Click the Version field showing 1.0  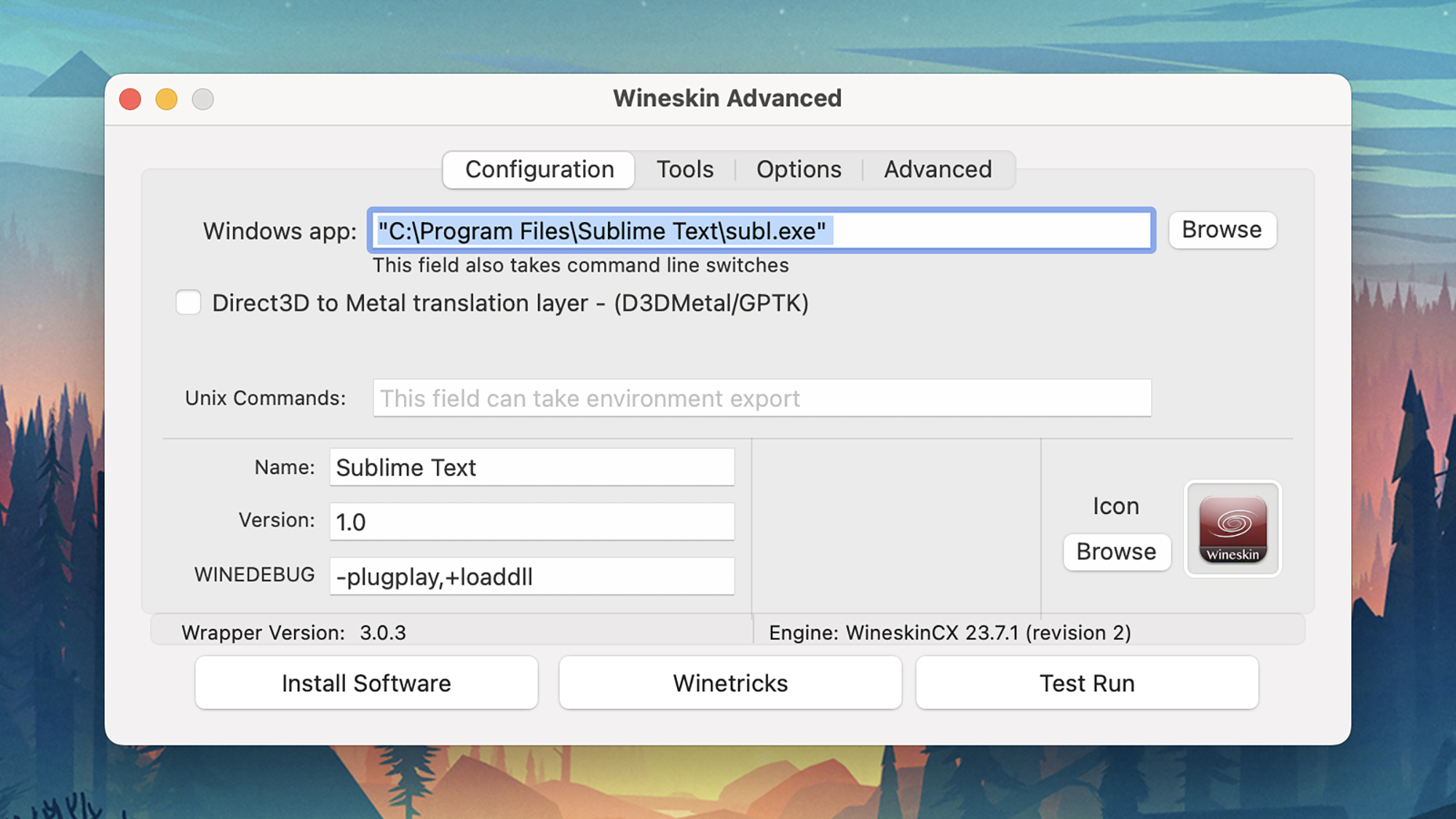coord(532,522)
